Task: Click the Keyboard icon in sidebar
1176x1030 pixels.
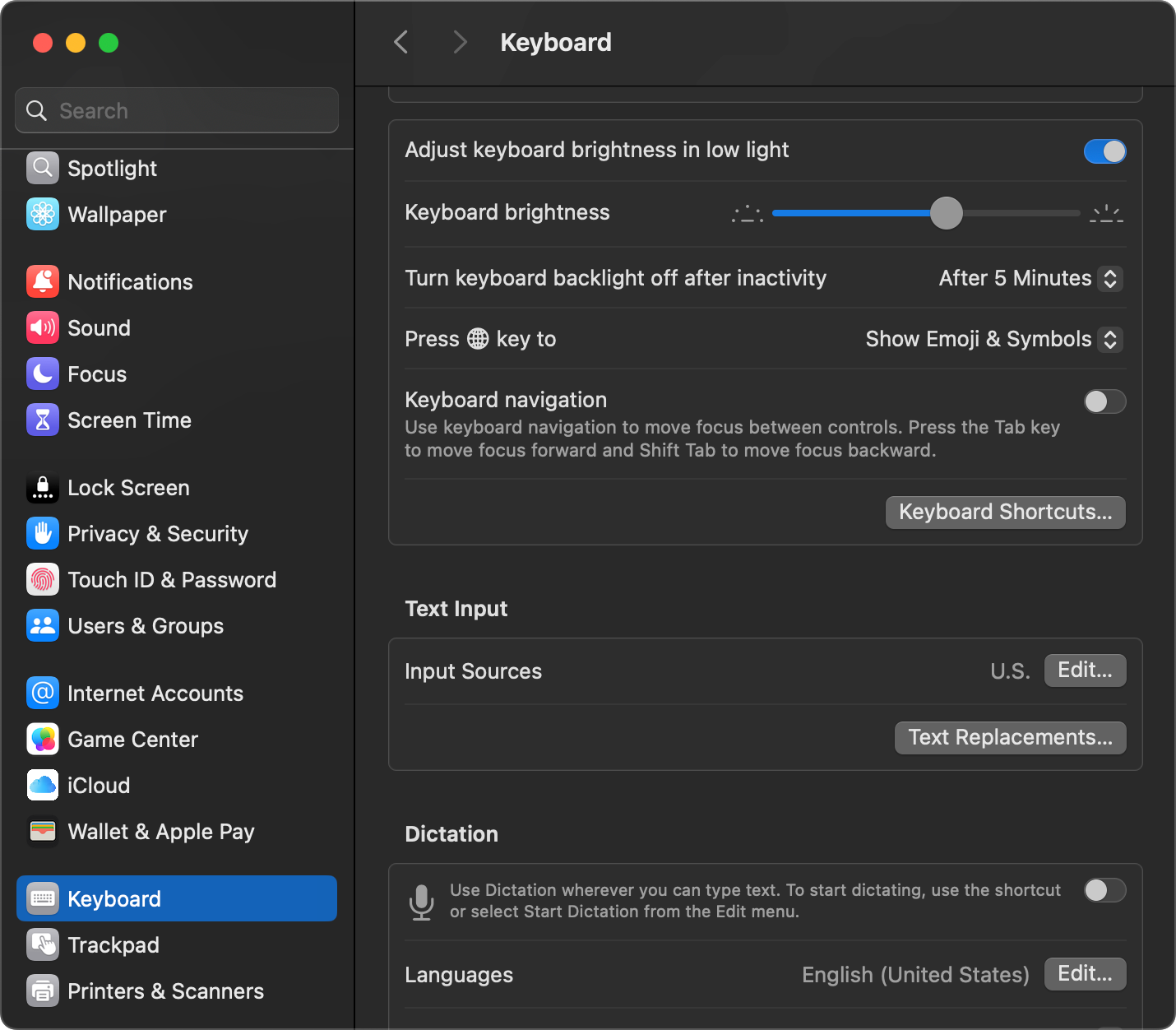Action: 43,898
